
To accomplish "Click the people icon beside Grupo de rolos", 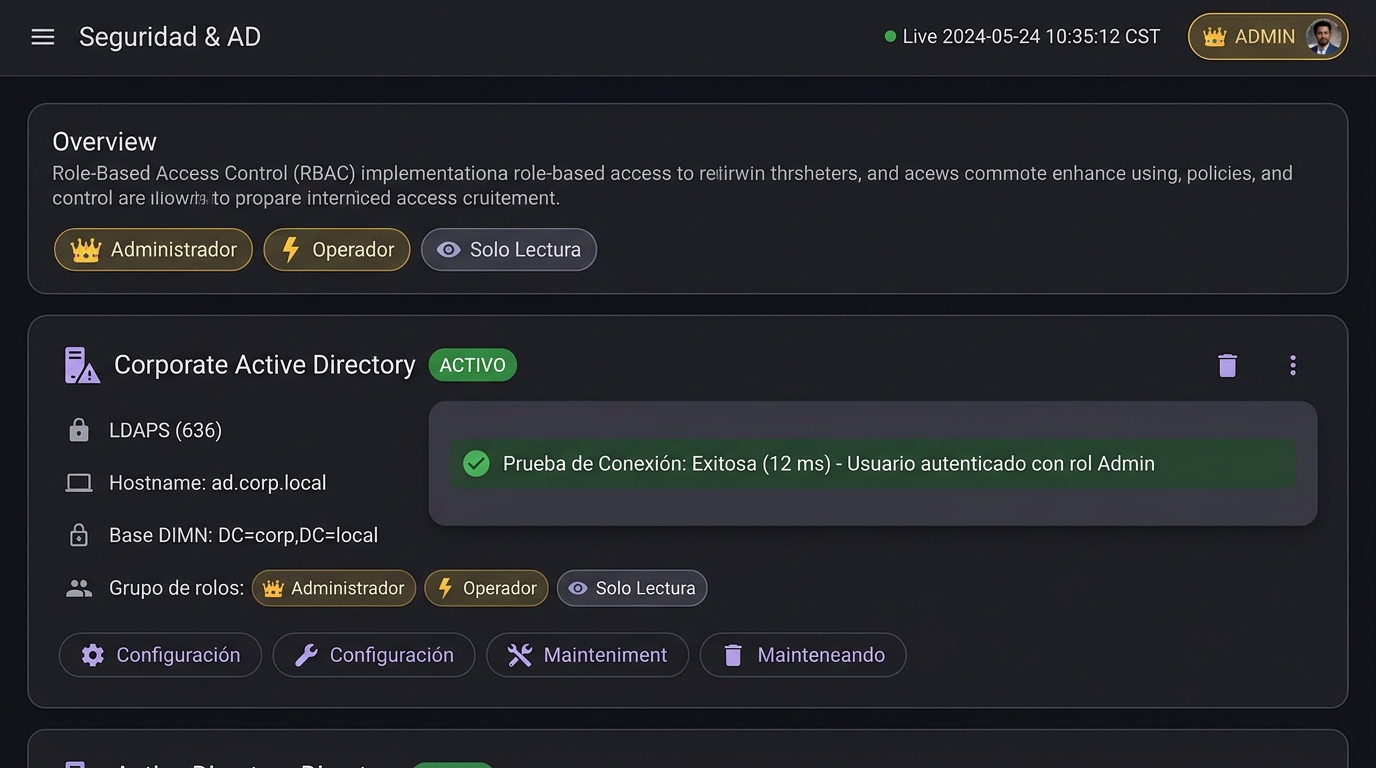I will [x=79, y=588].
